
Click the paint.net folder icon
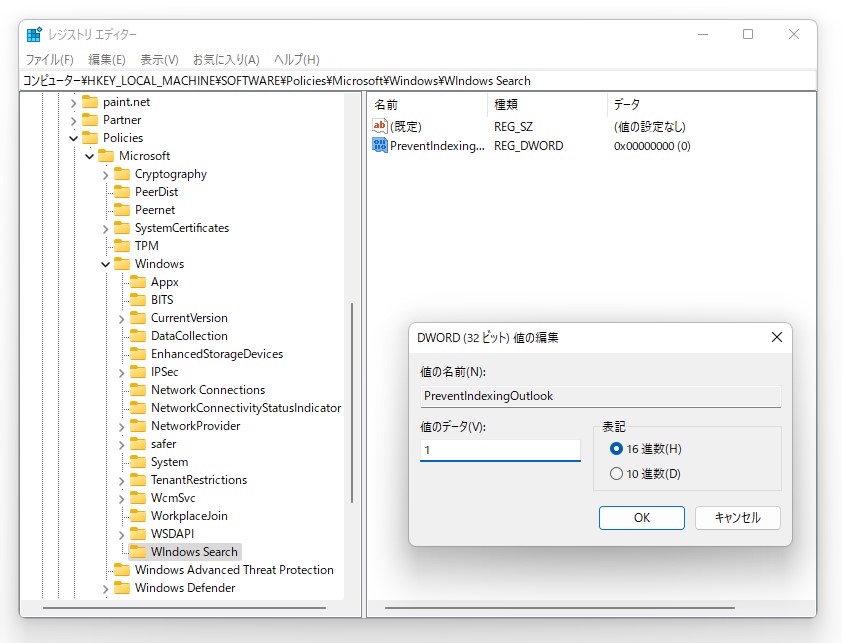92,101
